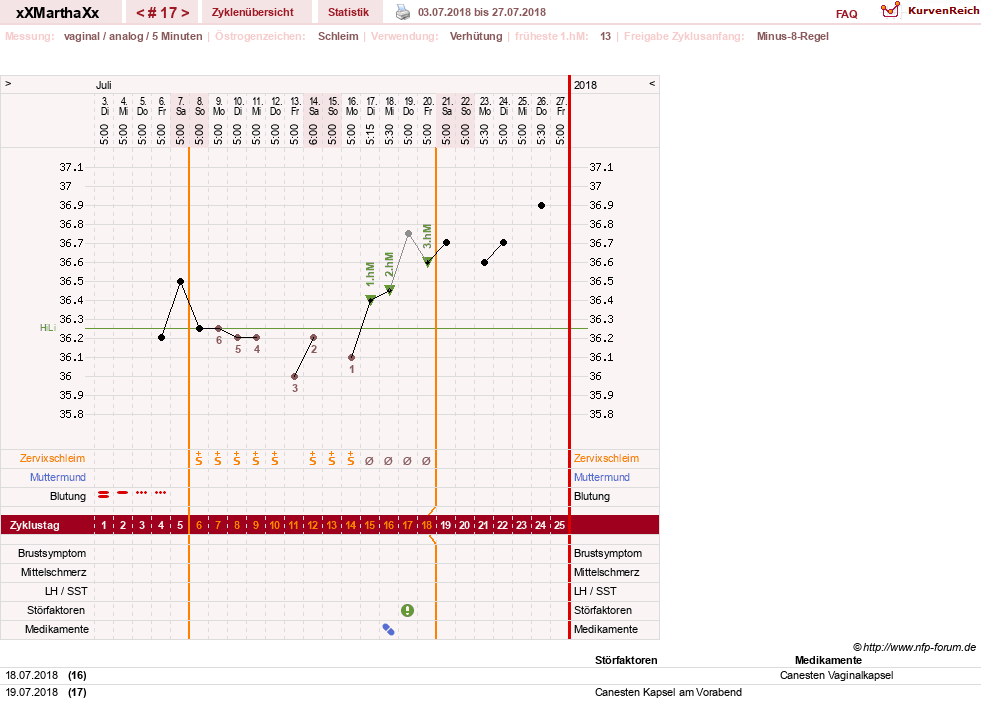Select the 36.7 temperature point on 21 July

446,242
